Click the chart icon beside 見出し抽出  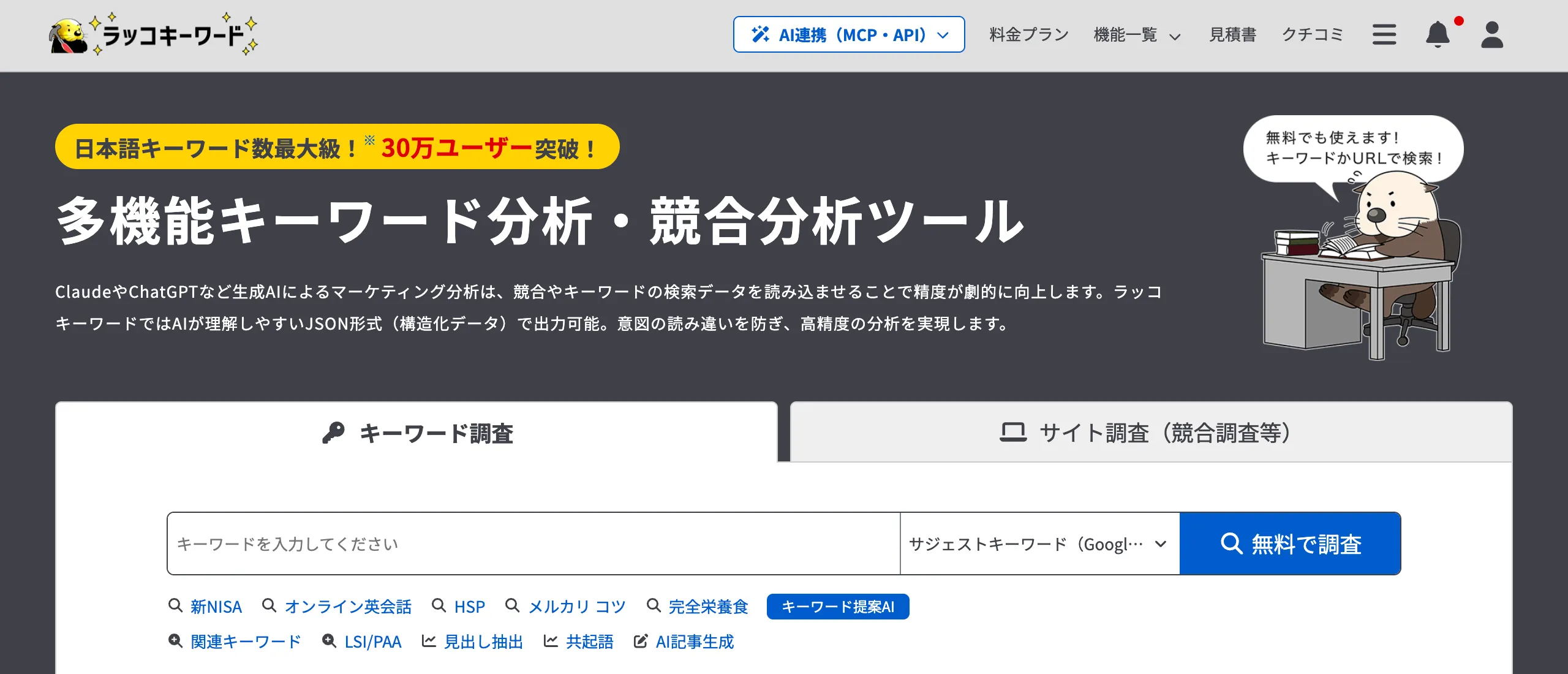pos(429,641)
